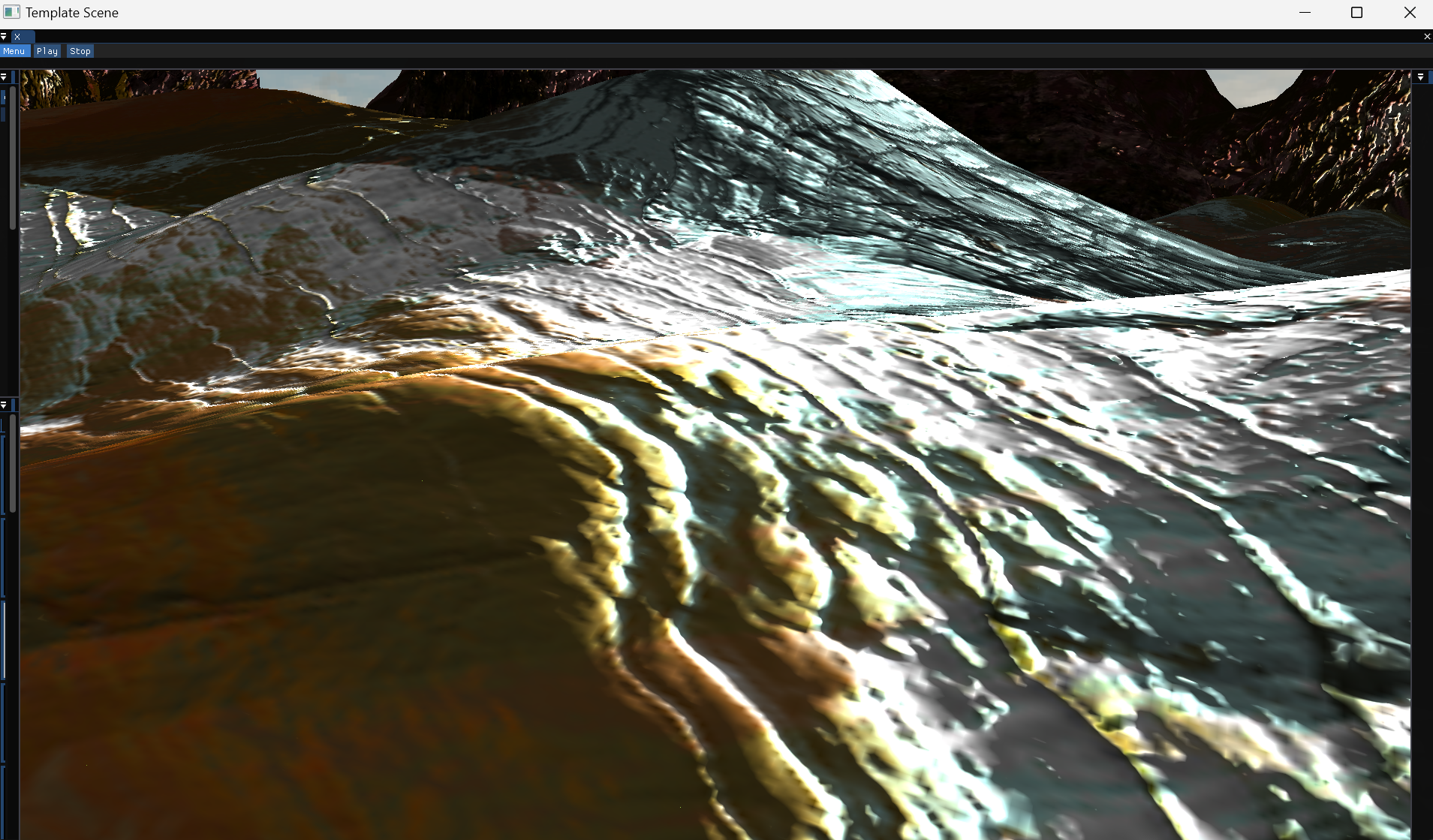Click the highlighted light bar in lower-left panel
This screenshot has width=1433, height=840.
pos(4,638)
